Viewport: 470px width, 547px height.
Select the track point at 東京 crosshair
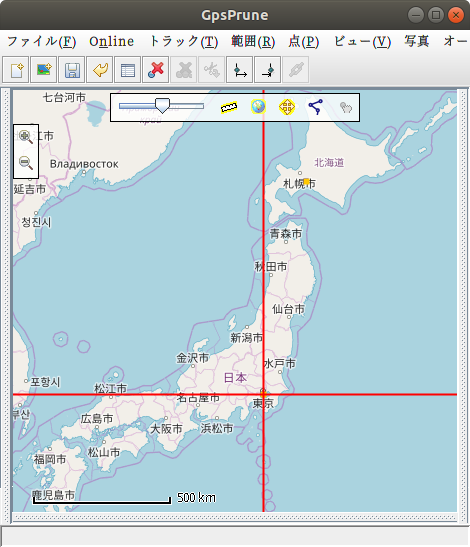[263, 394]
